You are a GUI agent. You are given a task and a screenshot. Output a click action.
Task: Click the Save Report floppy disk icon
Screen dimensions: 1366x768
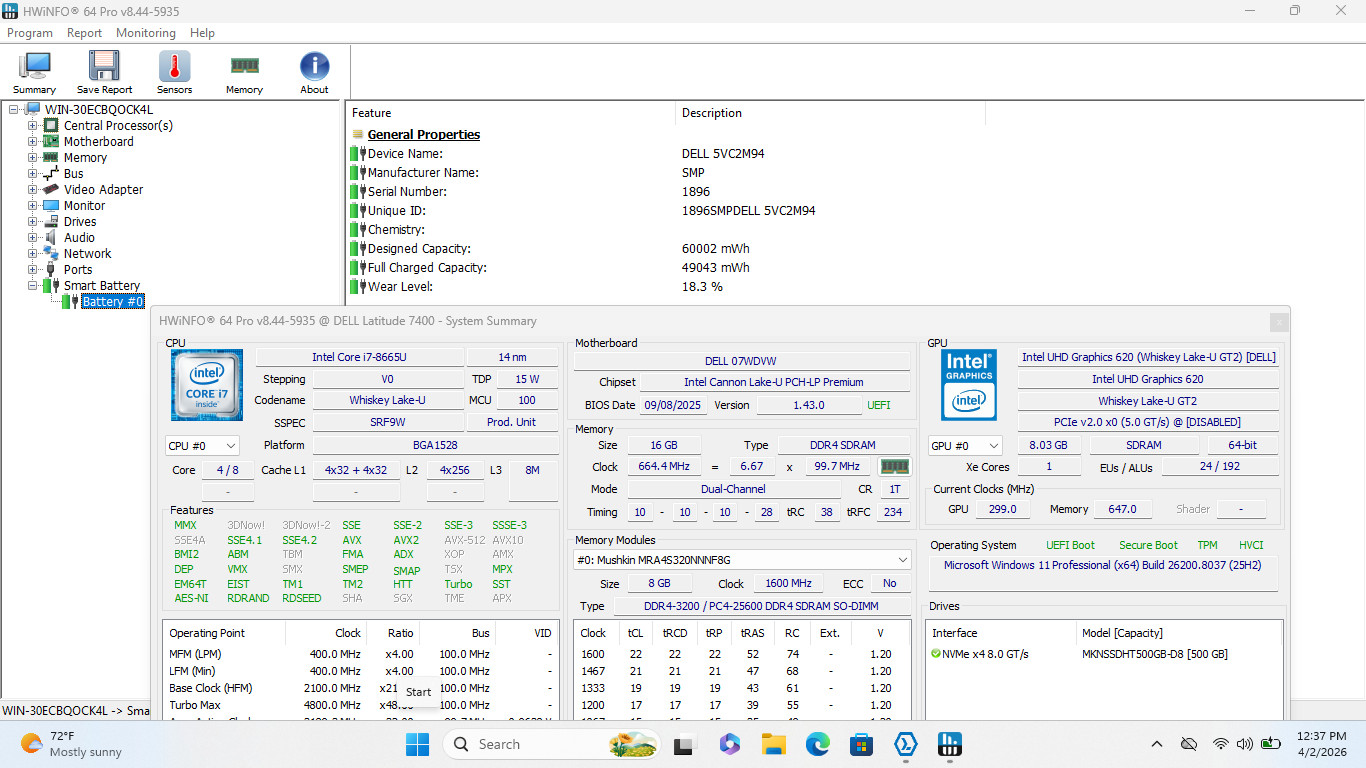[104, 66]
